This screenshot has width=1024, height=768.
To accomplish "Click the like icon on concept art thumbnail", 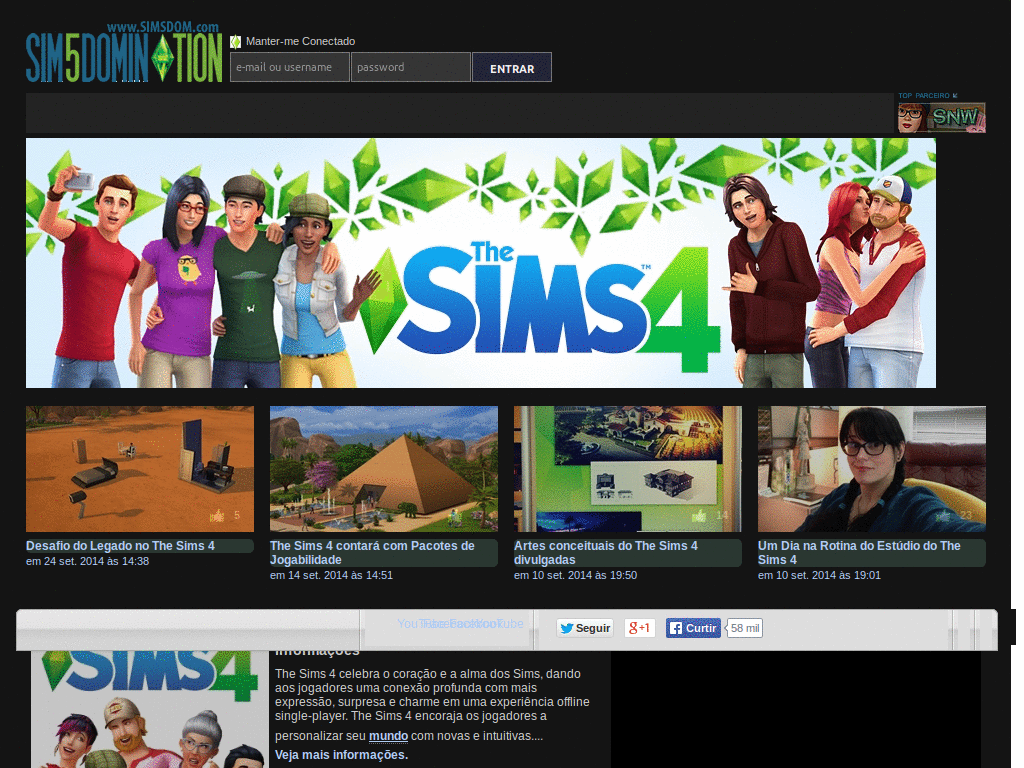I will (699, 516).
